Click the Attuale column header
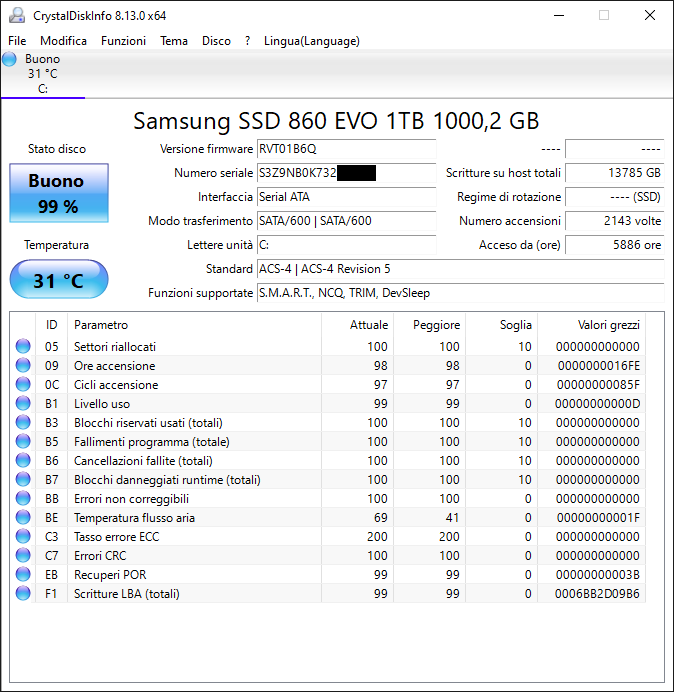The height and width of the screenshot is (692, 674). point(358,325)
